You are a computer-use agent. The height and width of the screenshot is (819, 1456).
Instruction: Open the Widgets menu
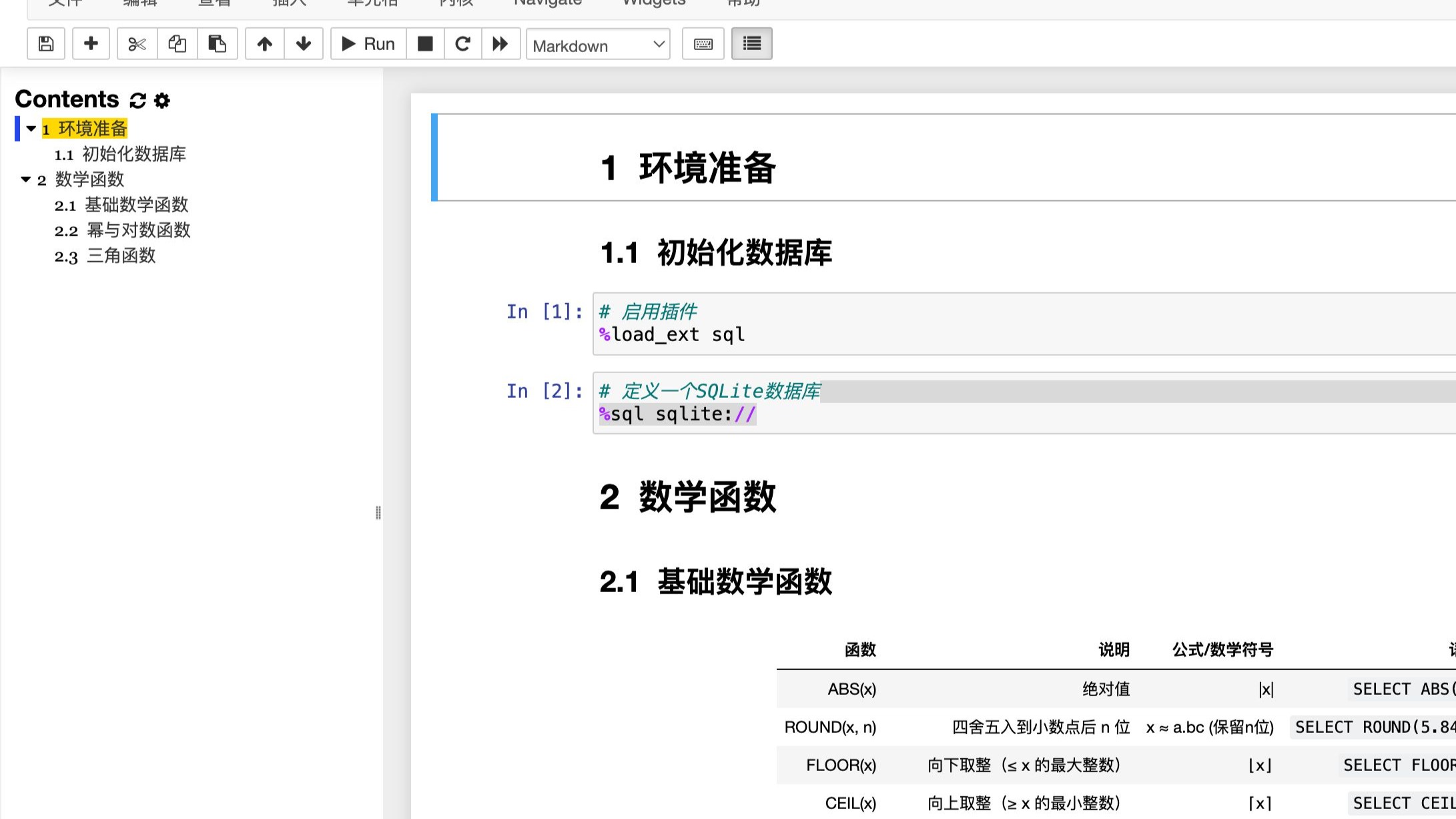(654, 3)
